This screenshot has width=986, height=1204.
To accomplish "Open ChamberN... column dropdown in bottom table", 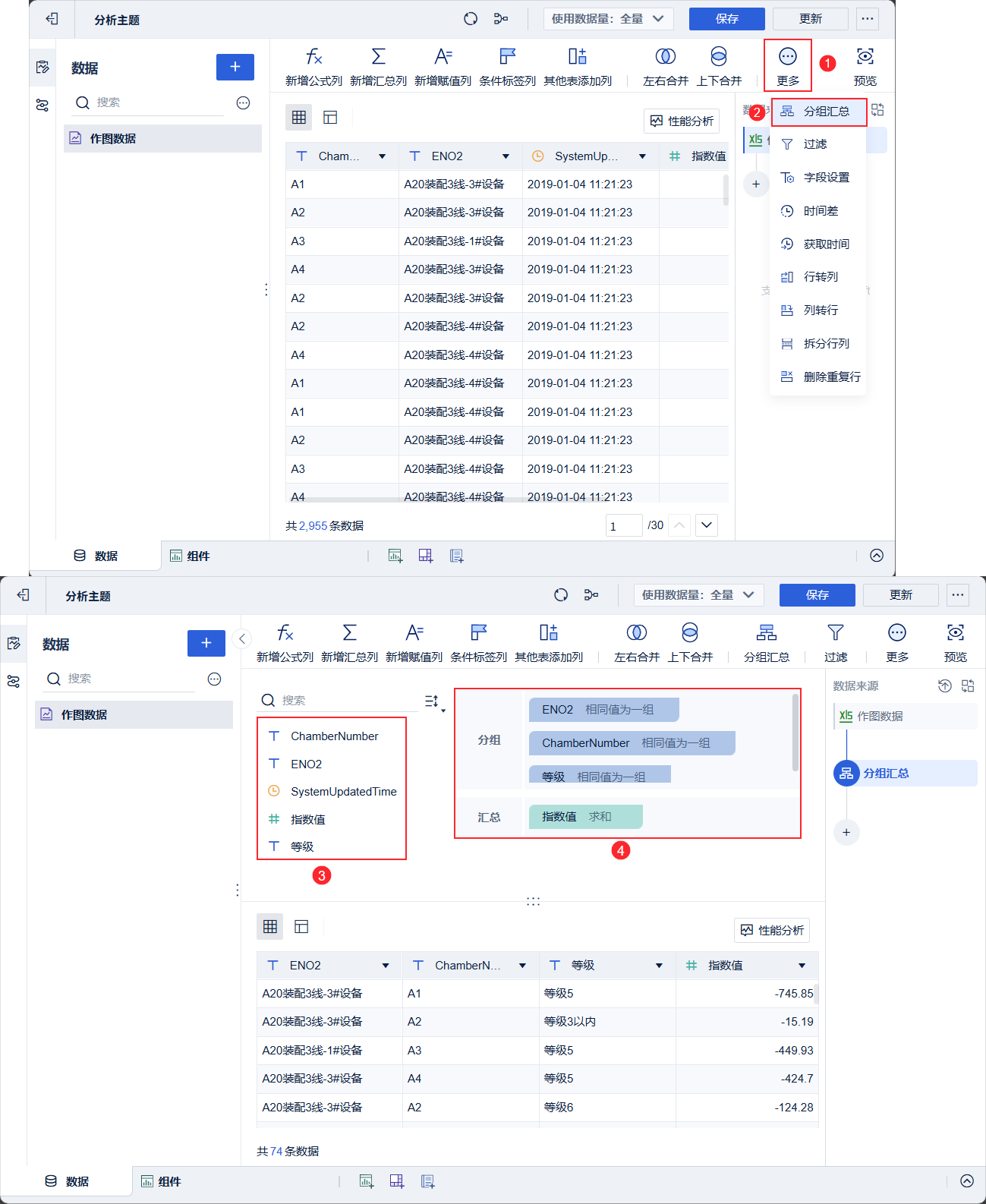I will 522,966.
